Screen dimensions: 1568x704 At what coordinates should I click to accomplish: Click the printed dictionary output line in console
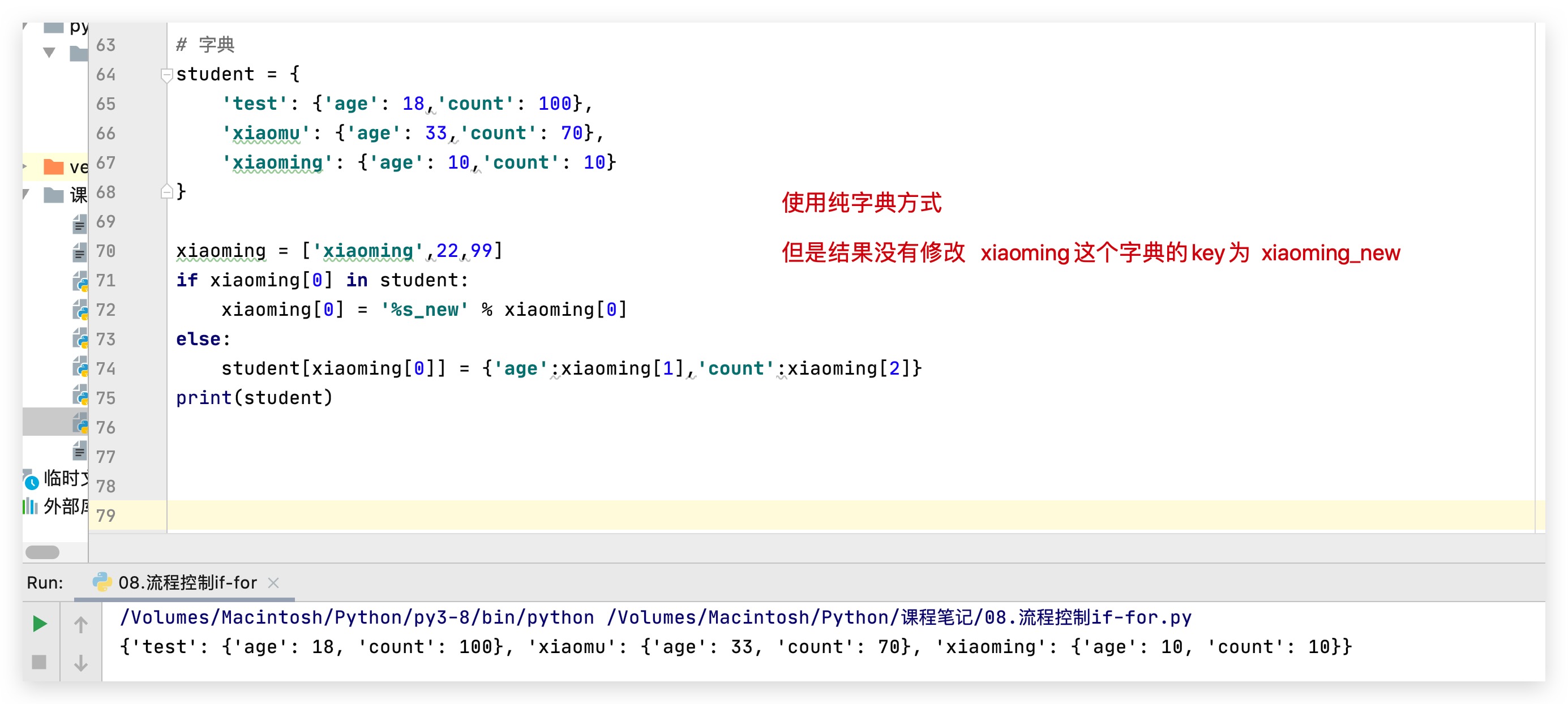(735, 647)
